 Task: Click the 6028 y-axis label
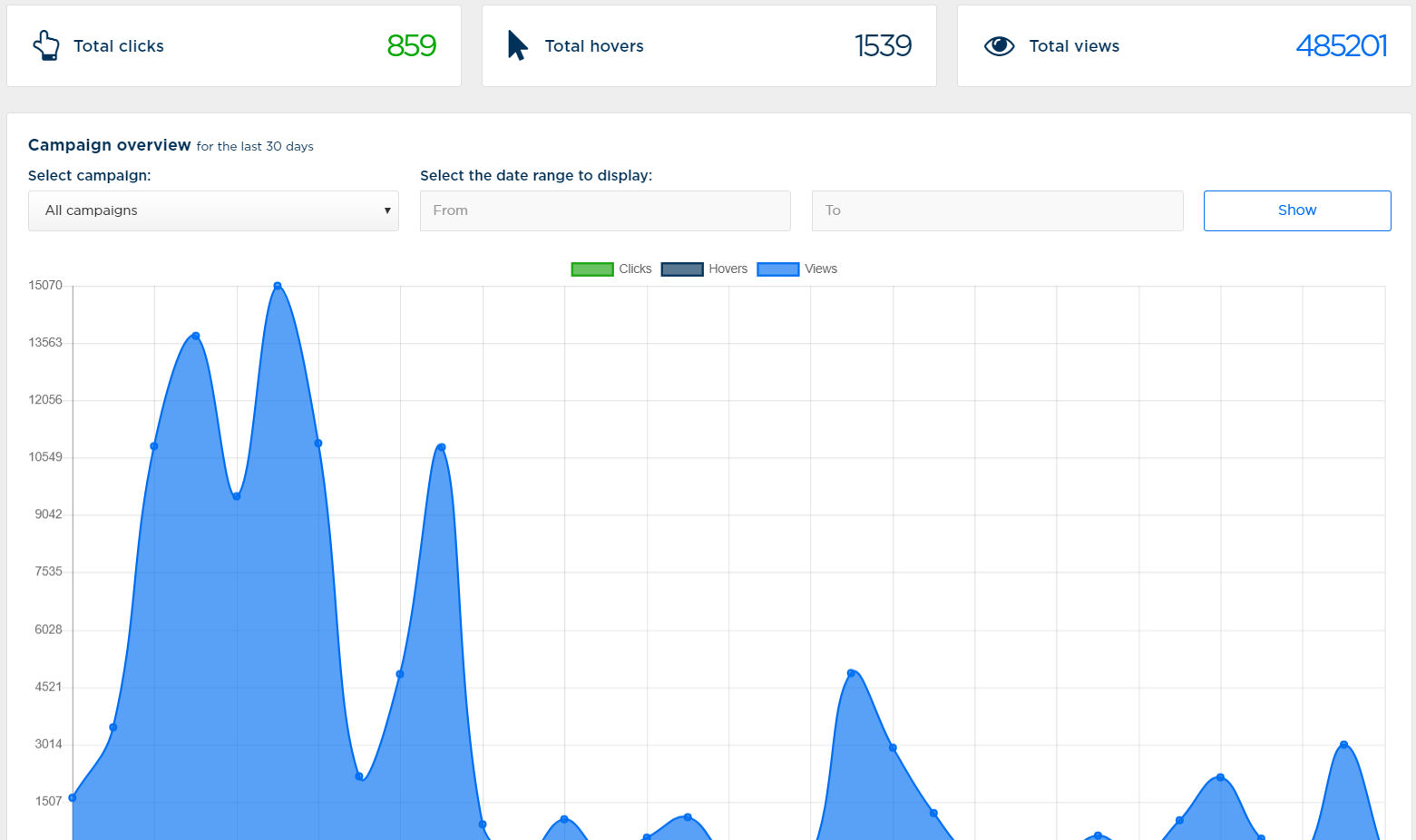[x=49, y=630]
